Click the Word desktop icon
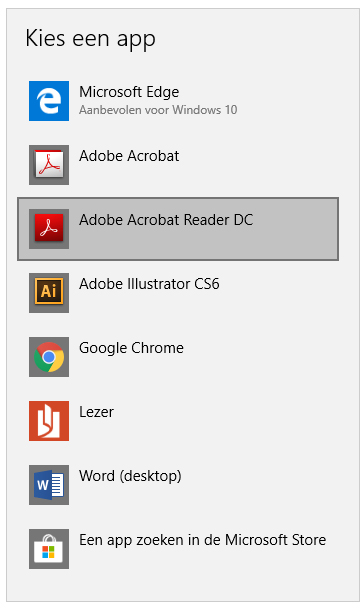This screenshot has height=608, width=364. [49, 485]
